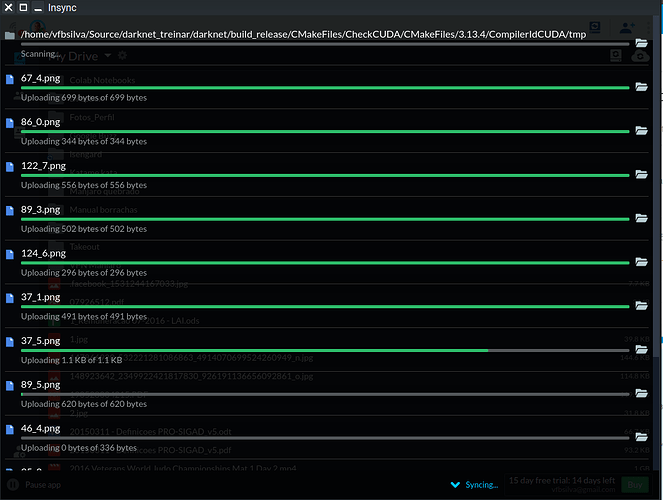Open folder location for 46_4.png upload
The height and width of the screenshot is (500, 663).
coord(641,437)
